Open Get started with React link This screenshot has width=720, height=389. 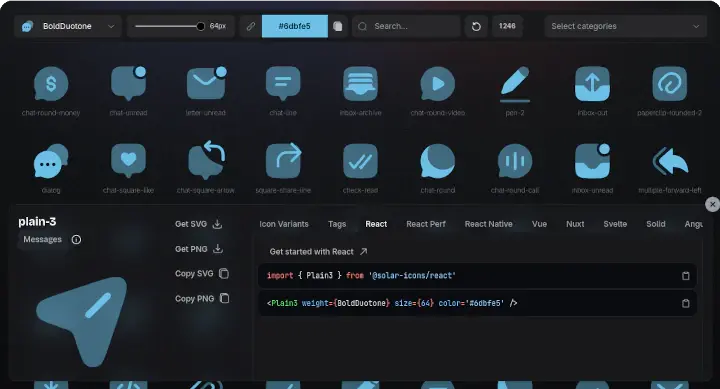click(318, 252)
